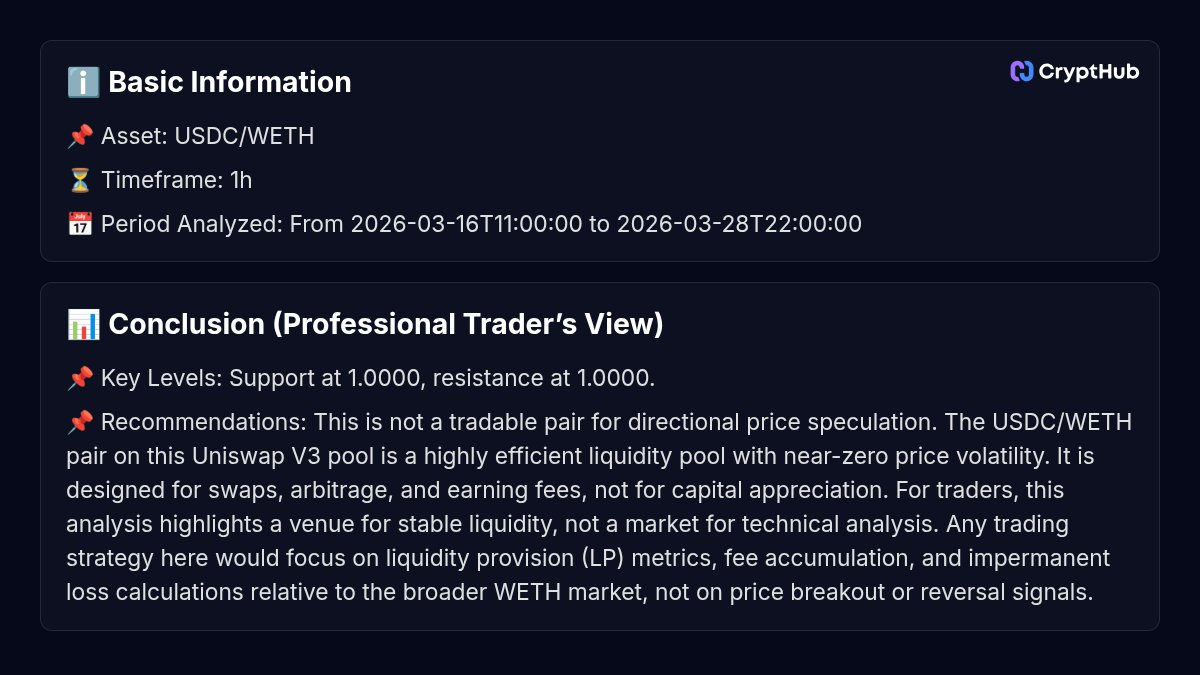
Task: Select the Basic Information heading
Action: (x=229, y=82)
